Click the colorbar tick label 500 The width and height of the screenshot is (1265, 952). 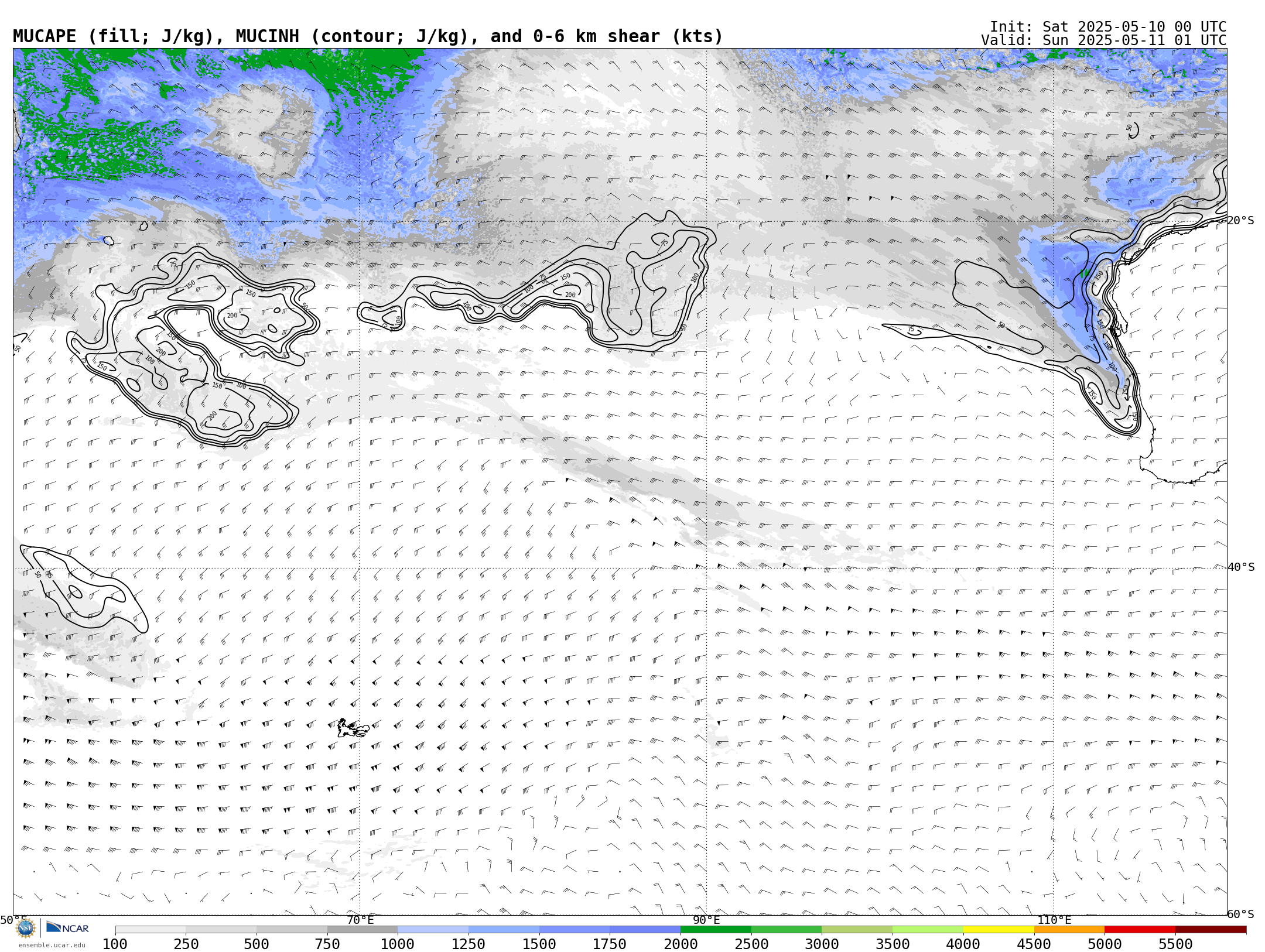pyautogui.click(x=257, y=944)
